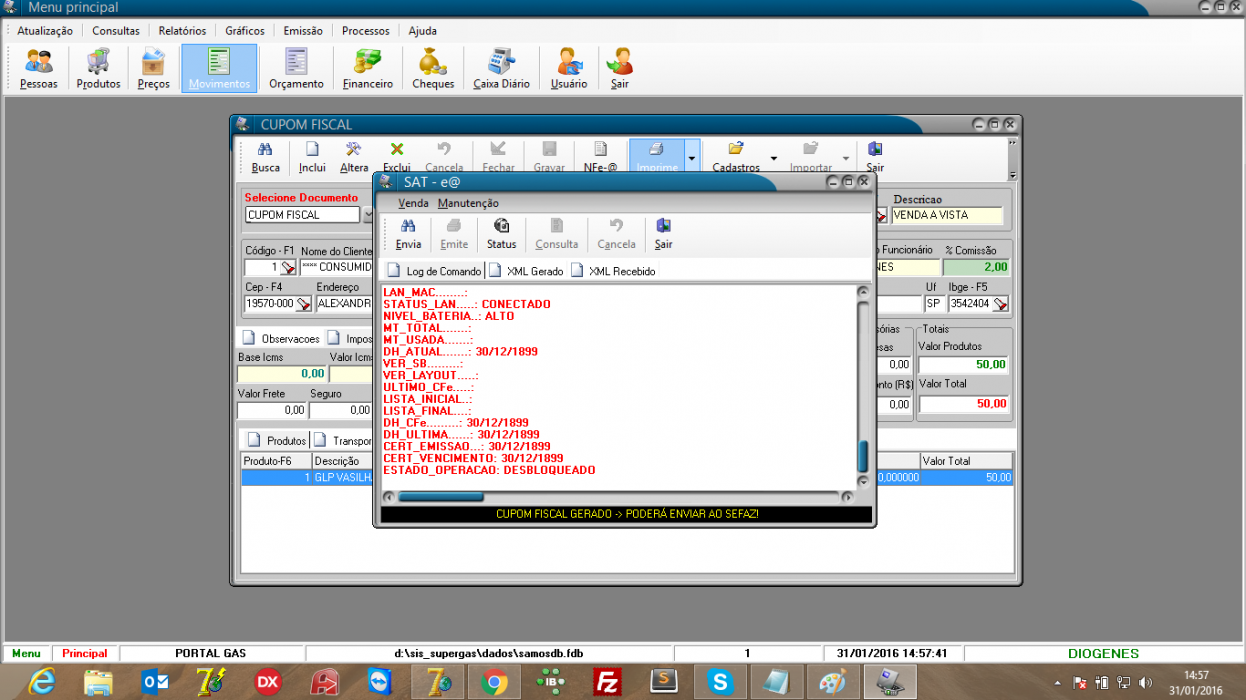Open the Pessoas module
1246x700 pixels.
39,68
